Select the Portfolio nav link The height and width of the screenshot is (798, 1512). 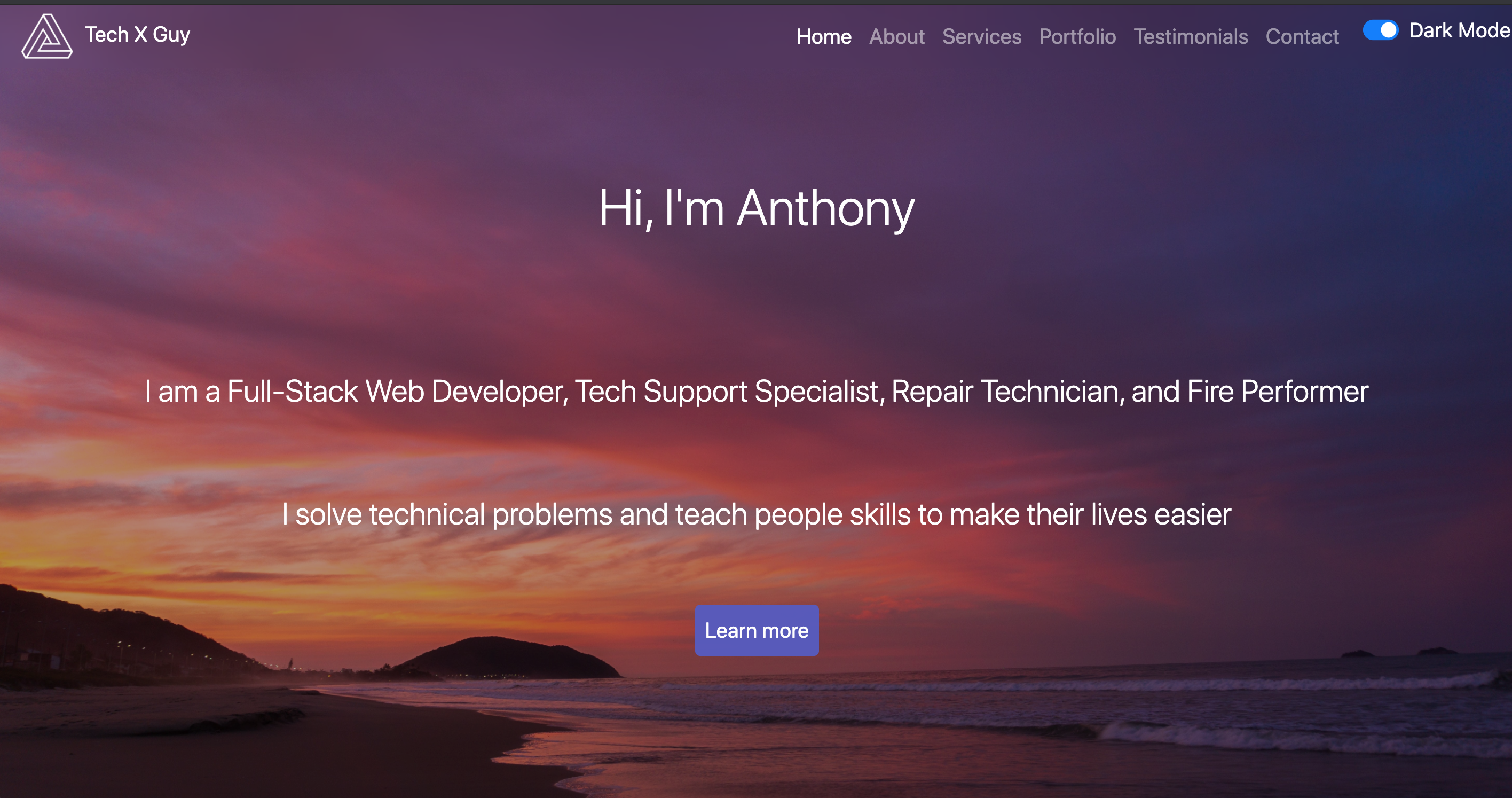click(x=1077, y=36)
